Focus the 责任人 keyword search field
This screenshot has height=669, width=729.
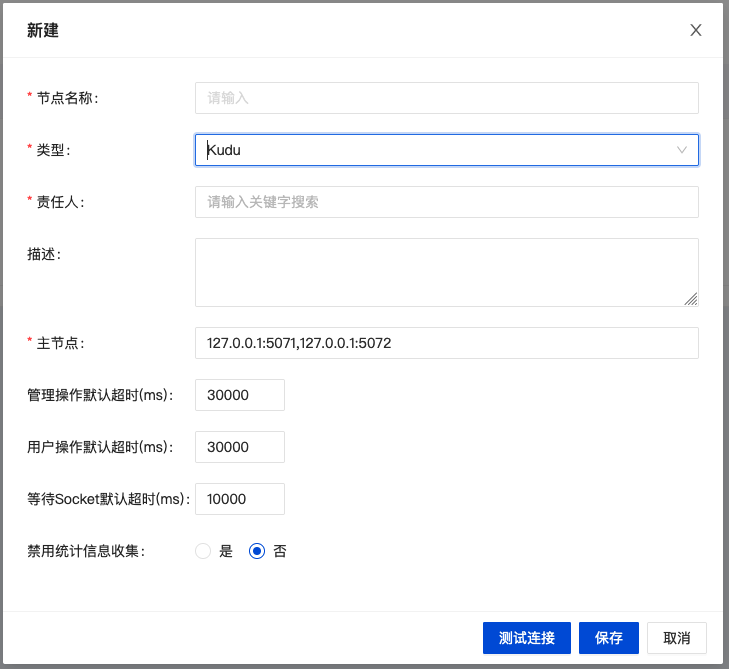point(447,202)
